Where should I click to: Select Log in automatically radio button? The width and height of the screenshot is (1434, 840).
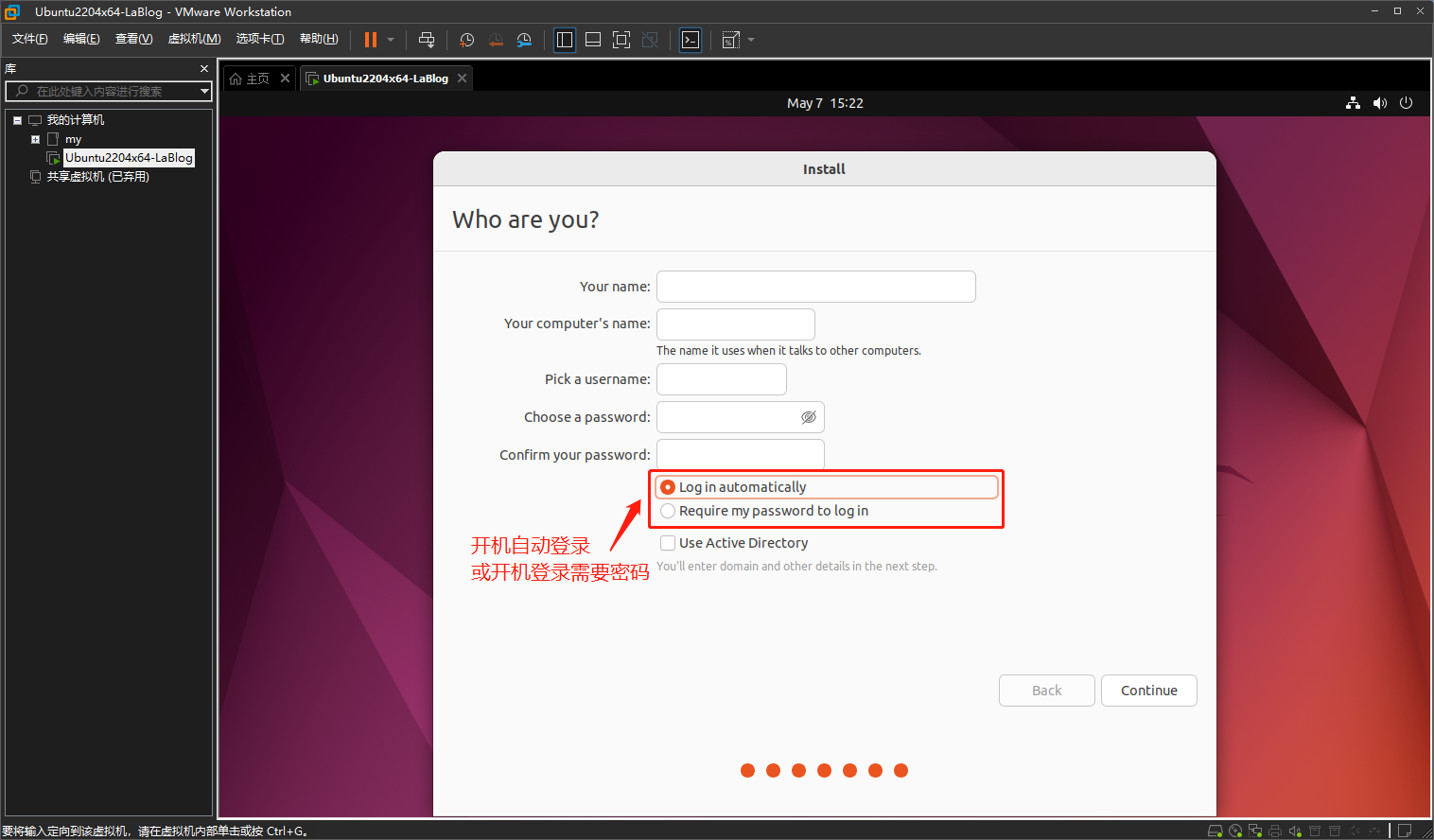(x=668, y=487)
